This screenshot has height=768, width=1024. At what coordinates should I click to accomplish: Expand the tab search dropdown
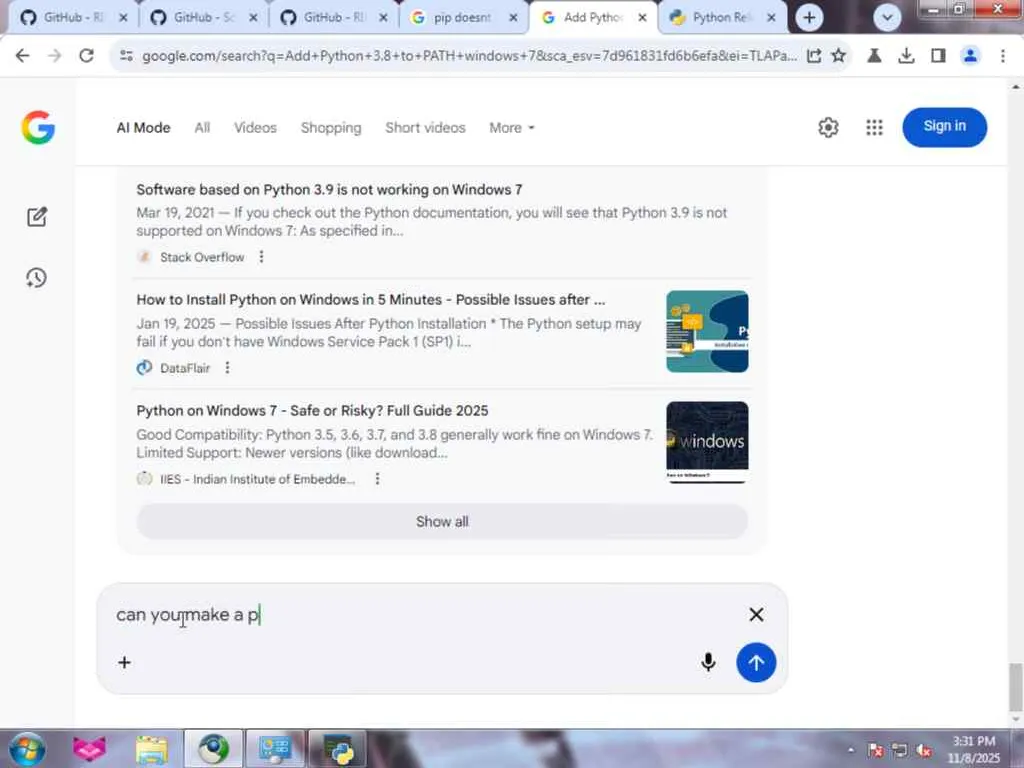point(887,18)
